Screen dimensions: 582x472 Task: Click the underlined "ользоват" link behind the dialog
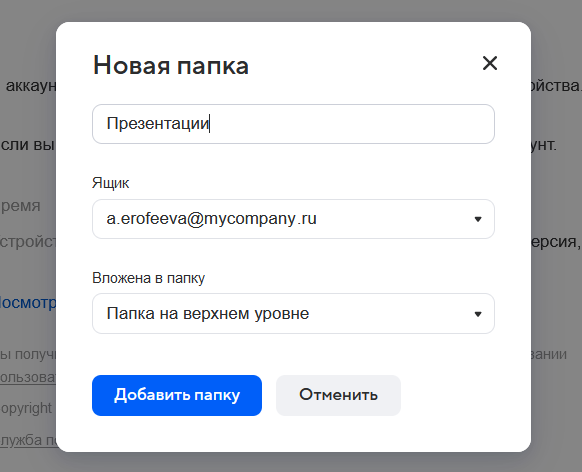pos(28,377)
